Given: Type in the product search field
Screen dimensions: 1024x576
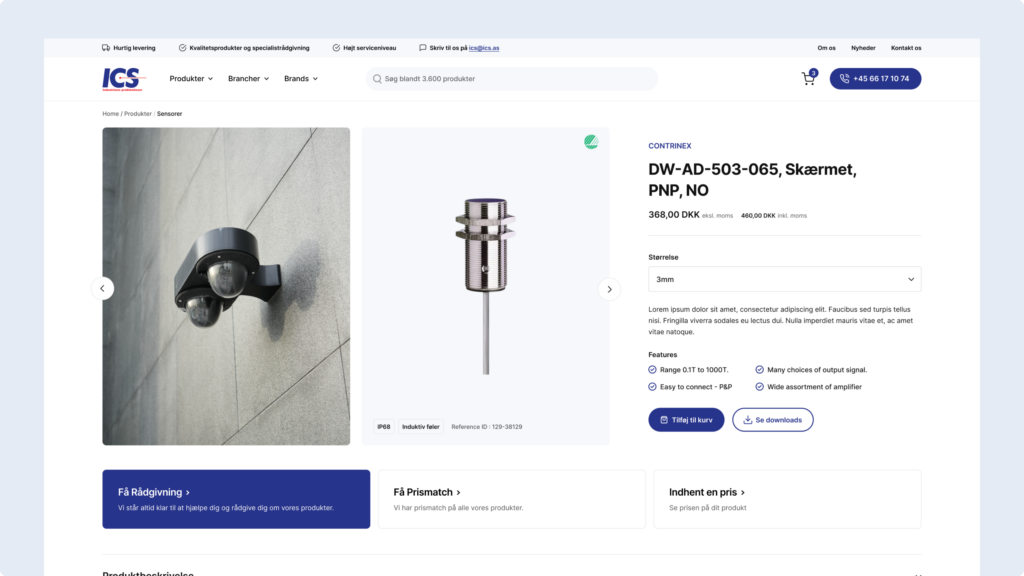Looking at the screenshot, I should click(515, 79).
